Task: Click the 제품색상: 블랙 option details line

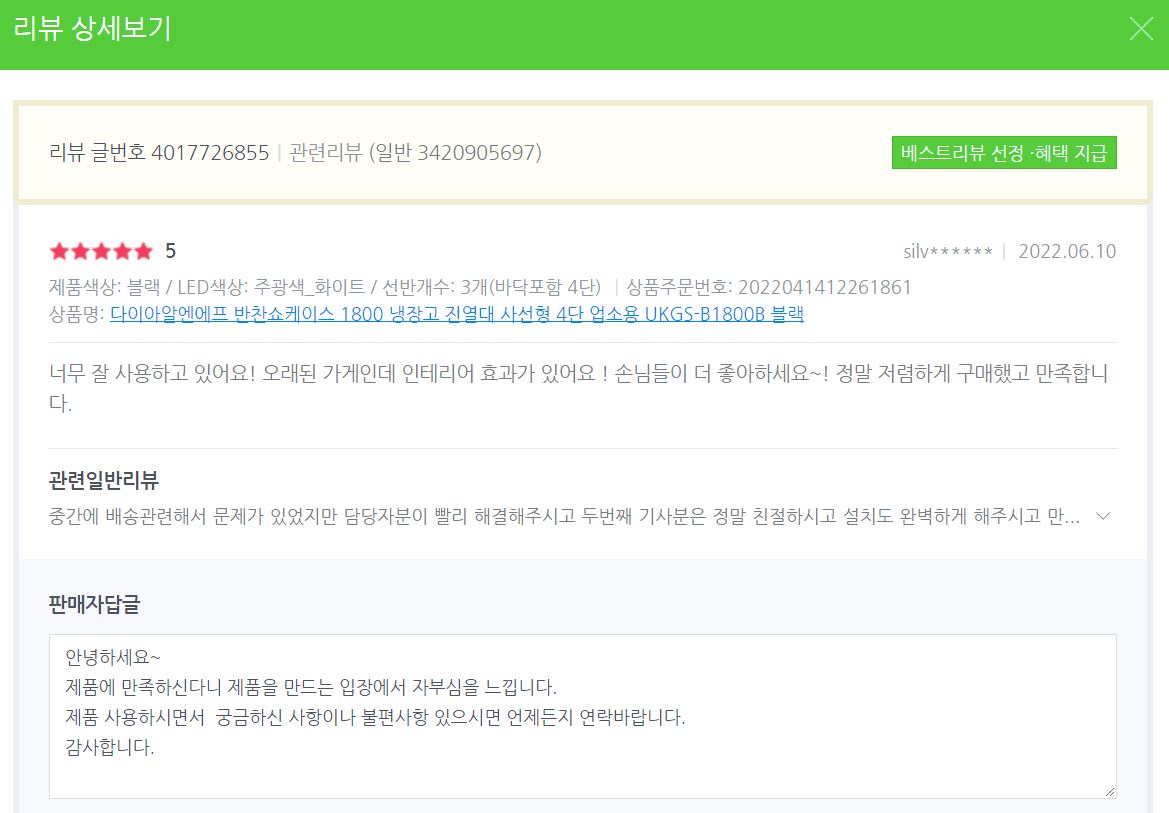Action: coord(325,288)
